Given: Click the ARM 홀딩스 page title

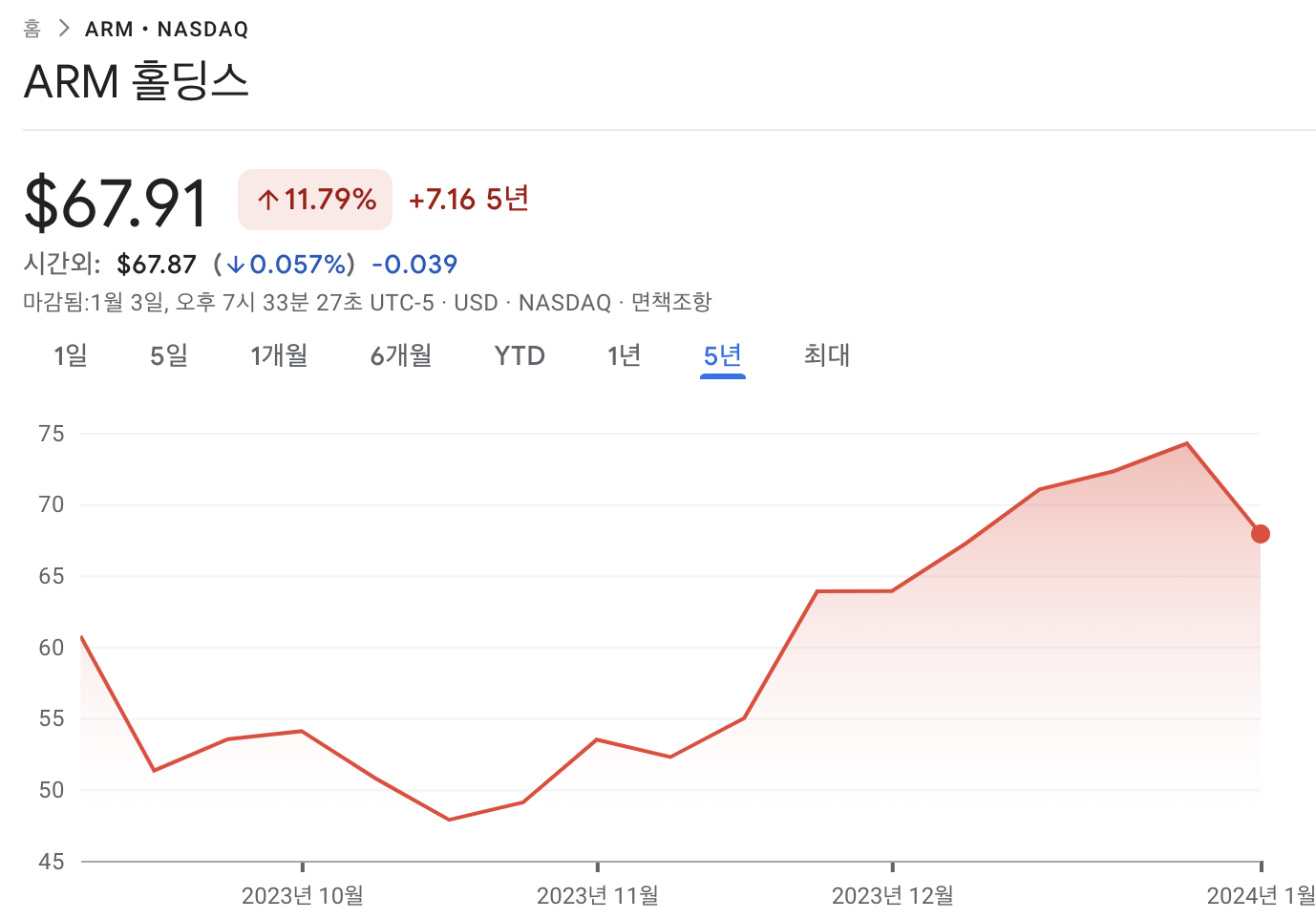Looking at the screenshot, I should (138, 82).
